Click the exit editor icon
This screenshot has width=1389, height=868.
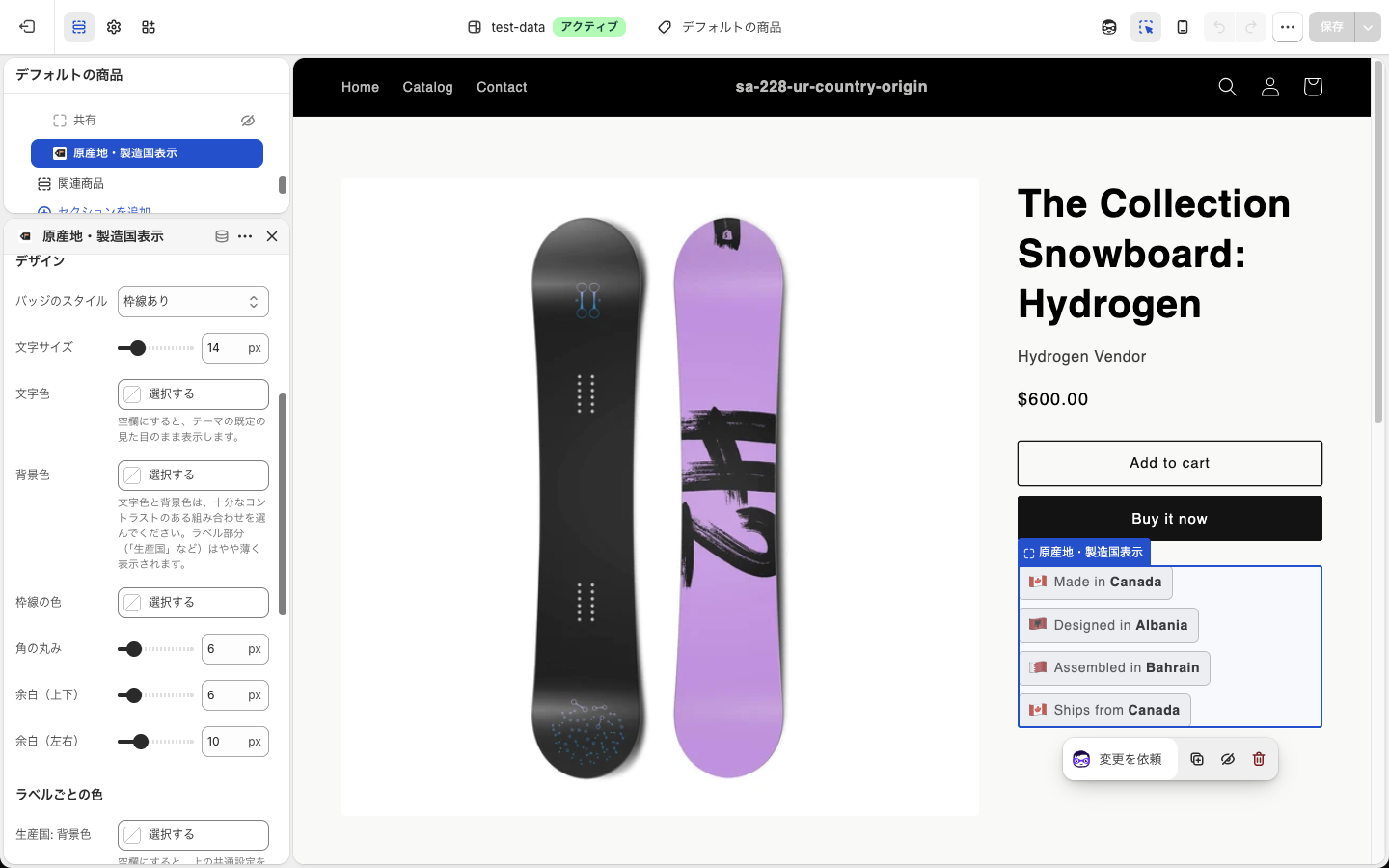(27, 27)
